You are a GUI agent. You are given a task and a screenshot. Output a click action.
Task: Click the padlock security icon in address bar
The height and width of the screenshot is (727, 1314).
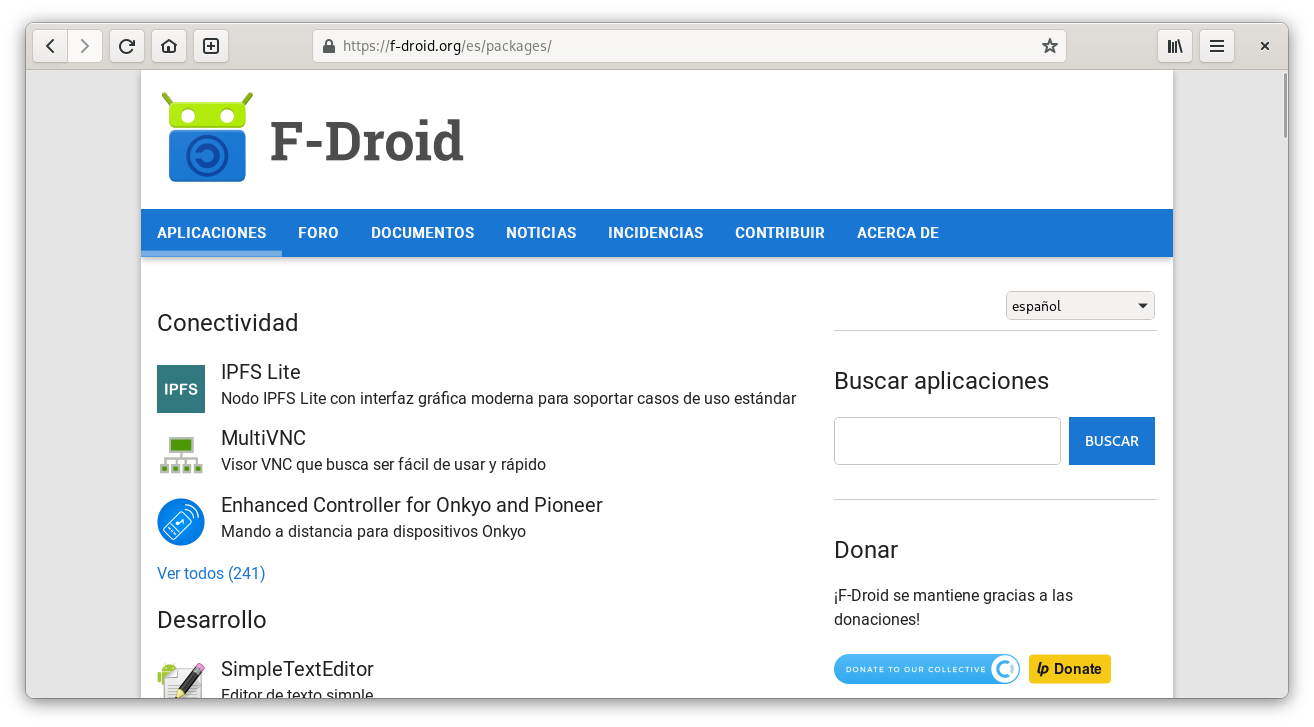[x=329, y=46]
